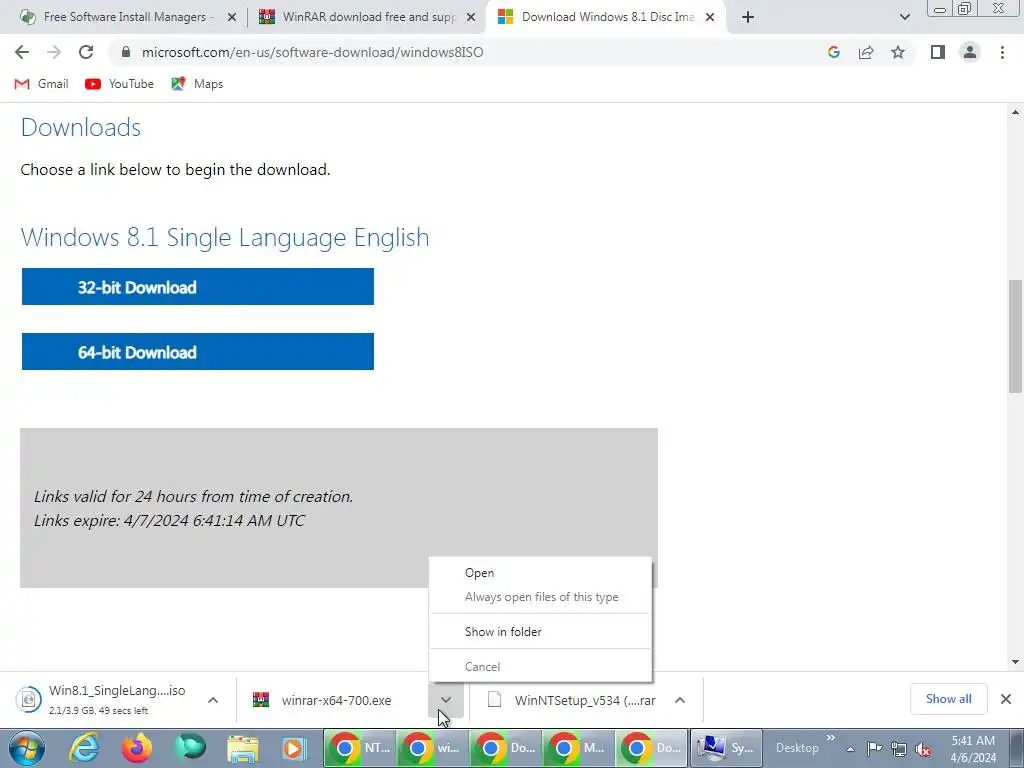Start the 32-bit Download
The height and width of the screenshot is (768, 1024).
[198, 287]
